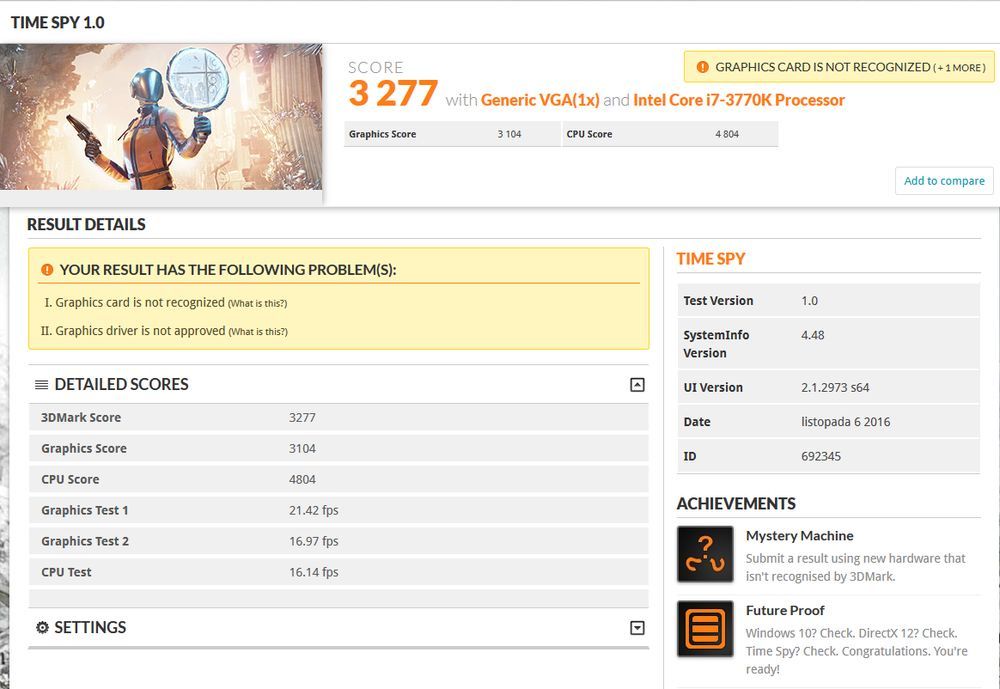Click the RESULT DETAILS heading
Image resolution: width=1000 pixels, height=689 pixels.
[x=86, y=225]
